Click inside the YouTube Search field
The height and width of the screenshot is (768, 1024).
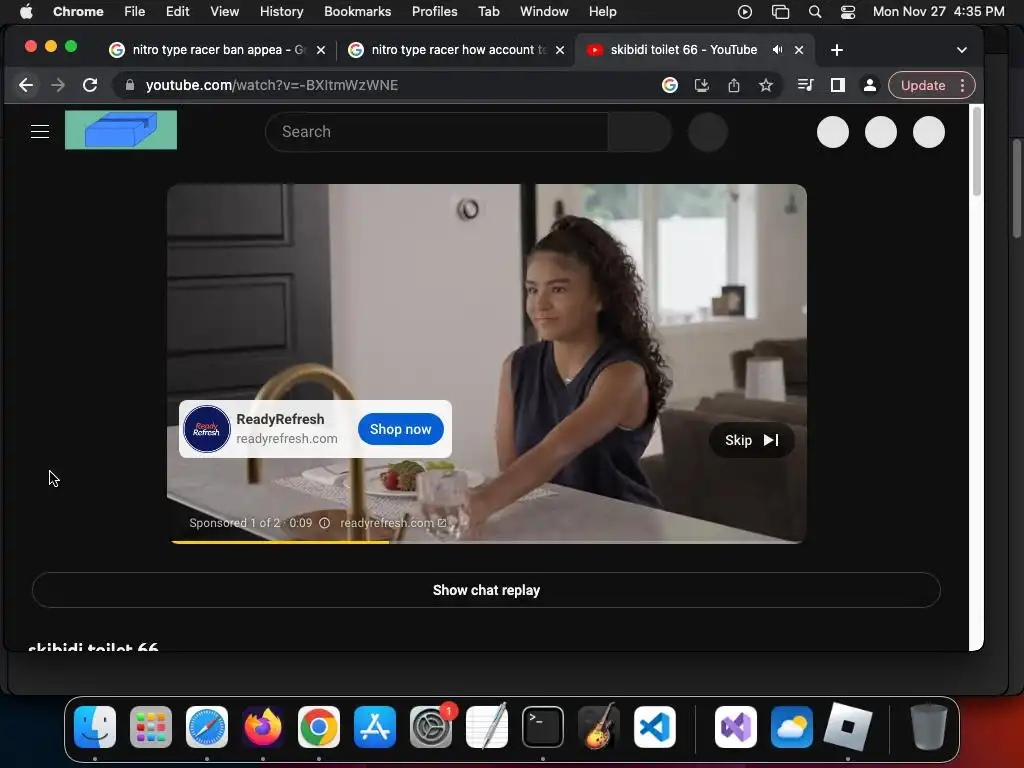(x=436, y=132)
